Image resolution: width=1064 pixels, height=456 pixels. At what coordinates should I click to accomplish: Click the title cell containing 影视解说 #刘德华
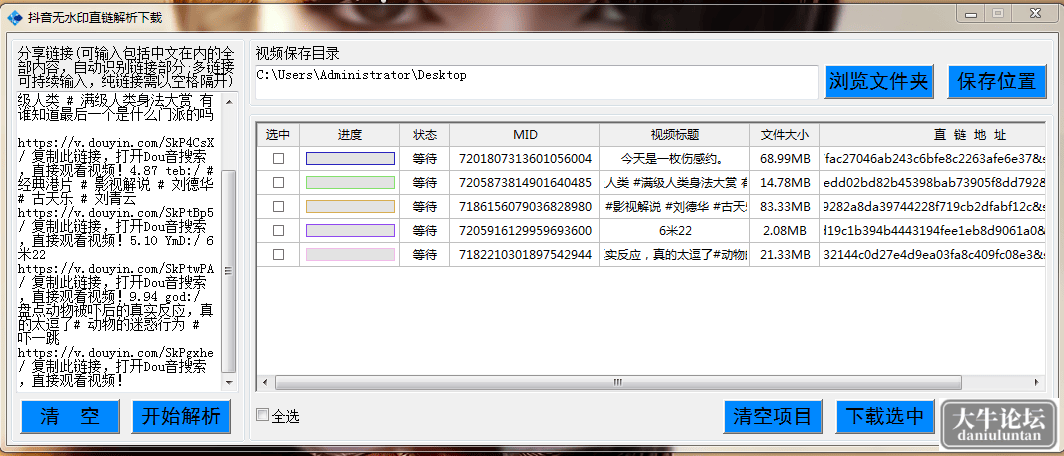point(675,206)
